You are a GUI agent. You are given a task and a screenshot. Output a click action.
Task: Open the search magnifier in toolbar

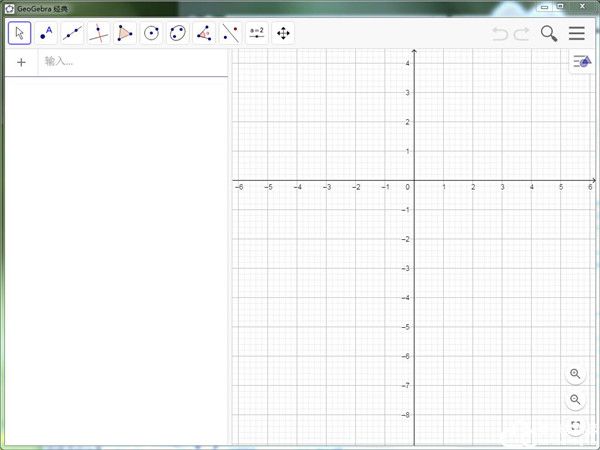tap(549, 33)
